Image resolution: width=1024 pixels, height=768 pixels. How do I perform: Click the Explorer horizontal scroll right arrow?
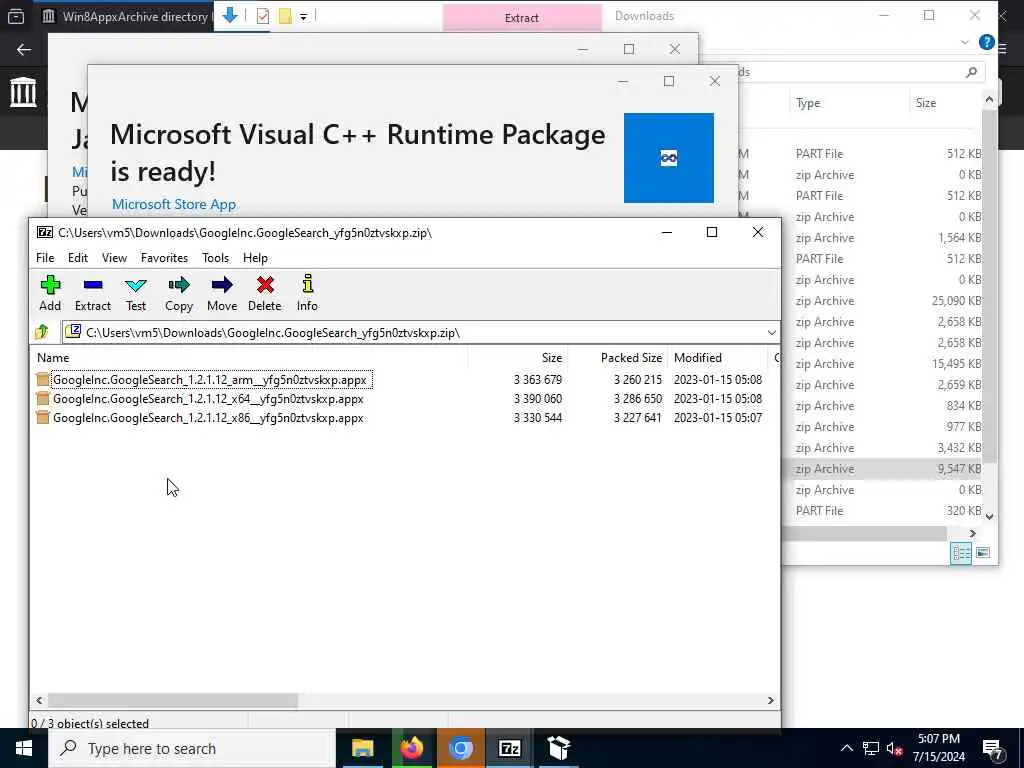click(972, 534)
